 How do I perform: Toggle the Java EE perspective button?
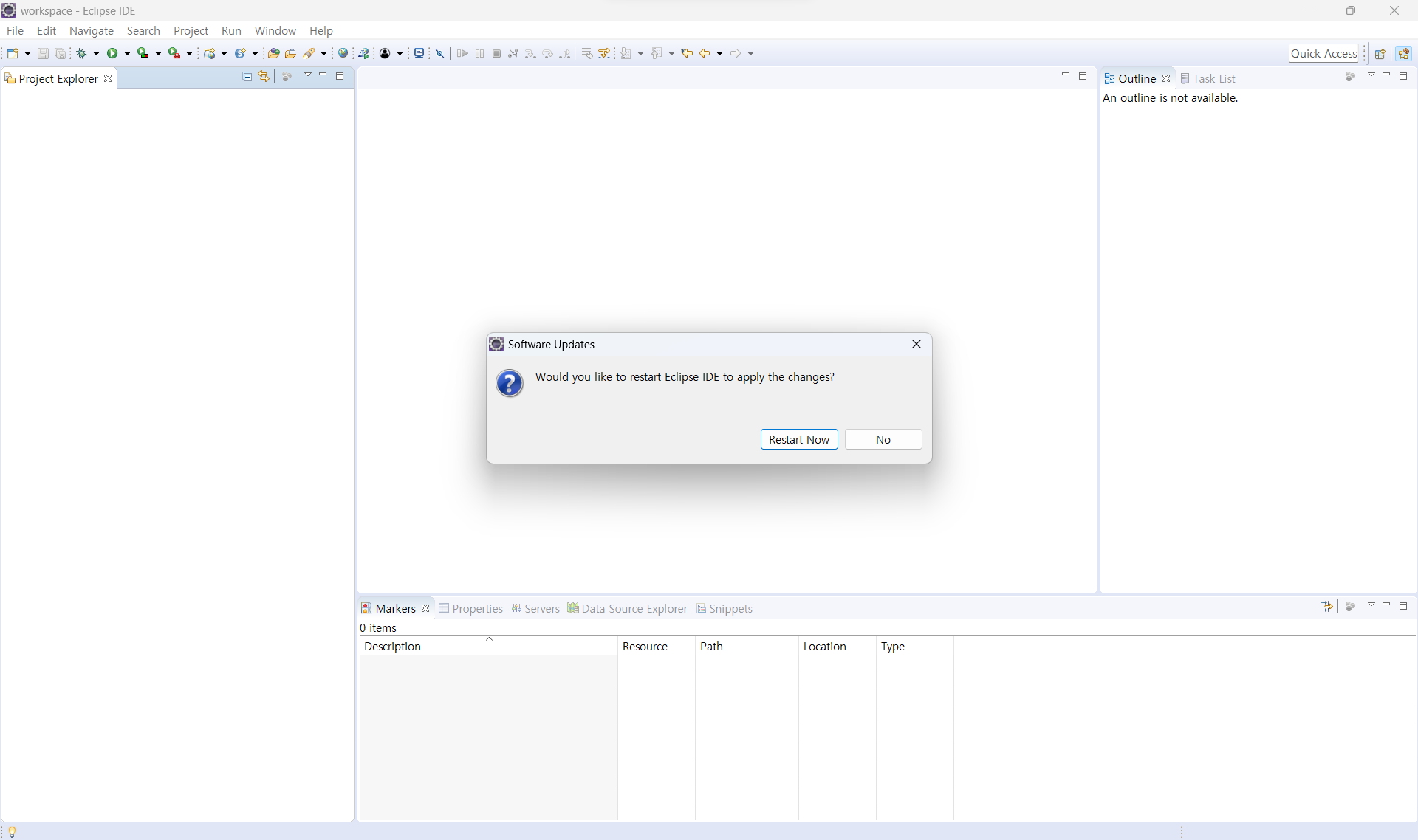pyautogui.click(x=1404, y=53)
